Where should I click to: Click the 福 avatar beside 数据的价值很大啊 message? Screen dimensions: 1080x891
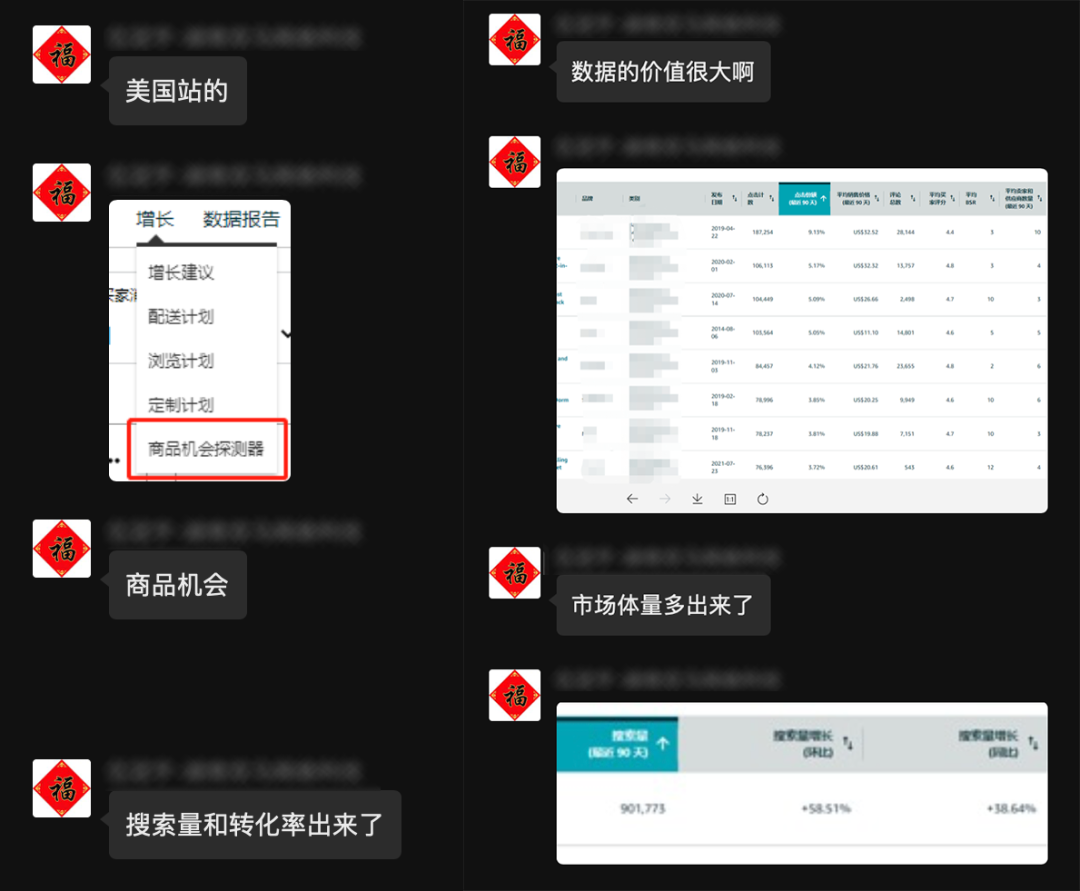click(514, 40)
